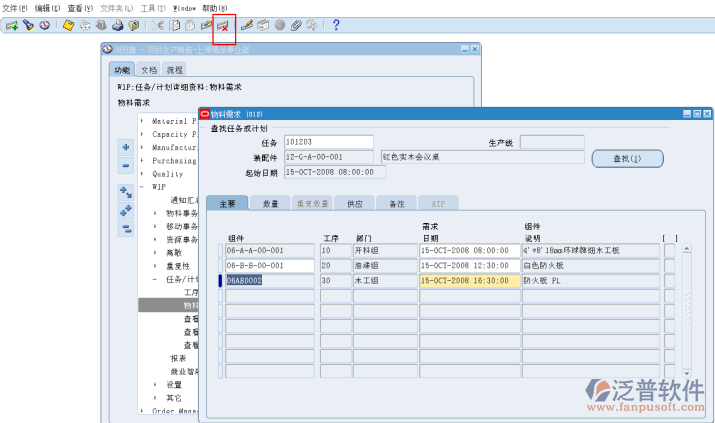Viewport: 715px width, 423px height.
Task: Switch to the 数量 tab
Action: coord(271,203)
